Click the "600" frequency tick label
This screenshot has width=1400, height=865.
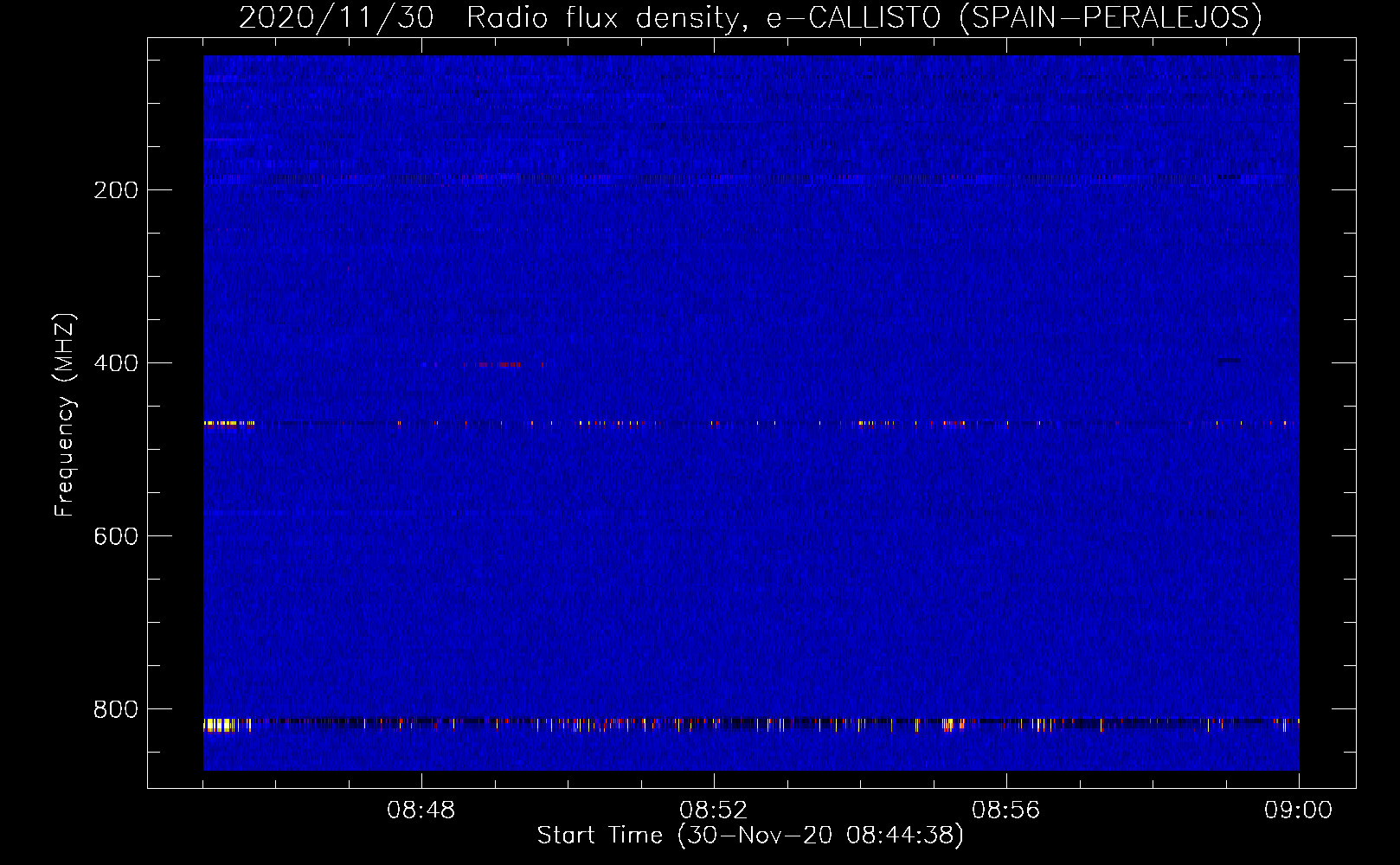pos(116,536)
